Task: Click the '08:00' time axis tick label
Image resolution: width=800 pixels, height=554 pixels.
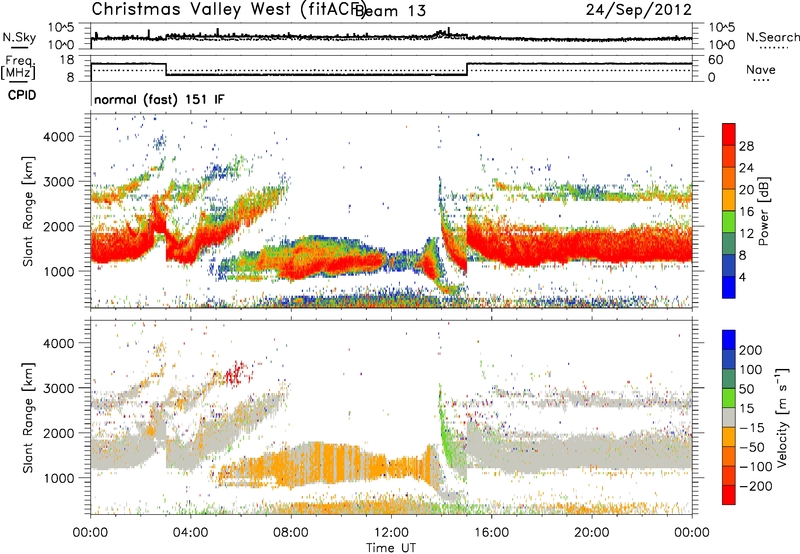Action: [x=291, y=533]
